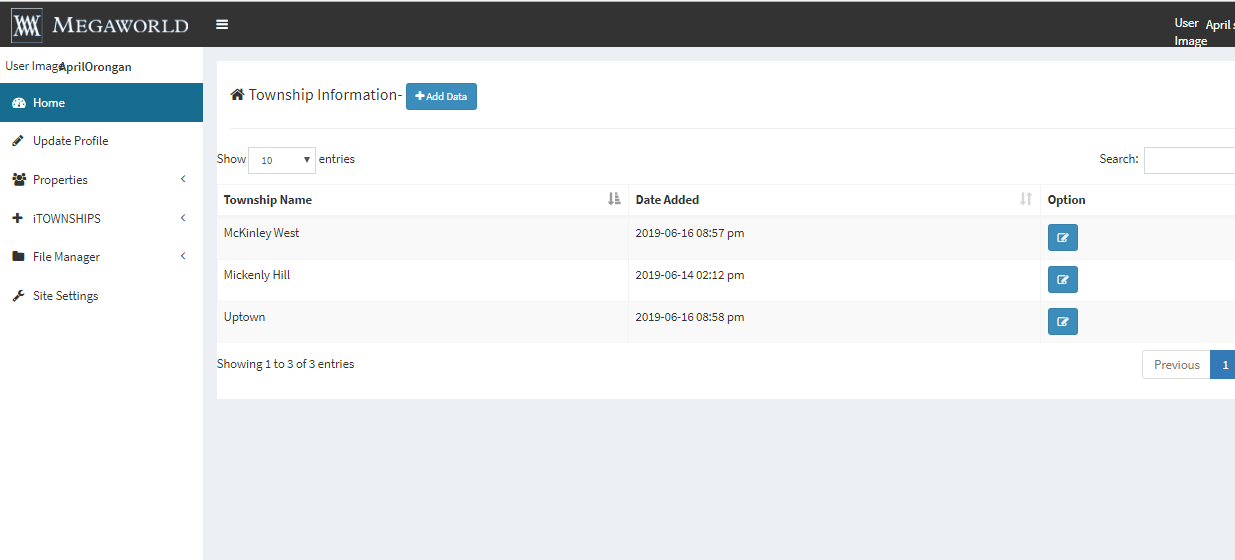Image resolution: width=1235 pixels, height=560 pixels.
Task: Open the Show entries dropdown
Action: coord(282,160)
